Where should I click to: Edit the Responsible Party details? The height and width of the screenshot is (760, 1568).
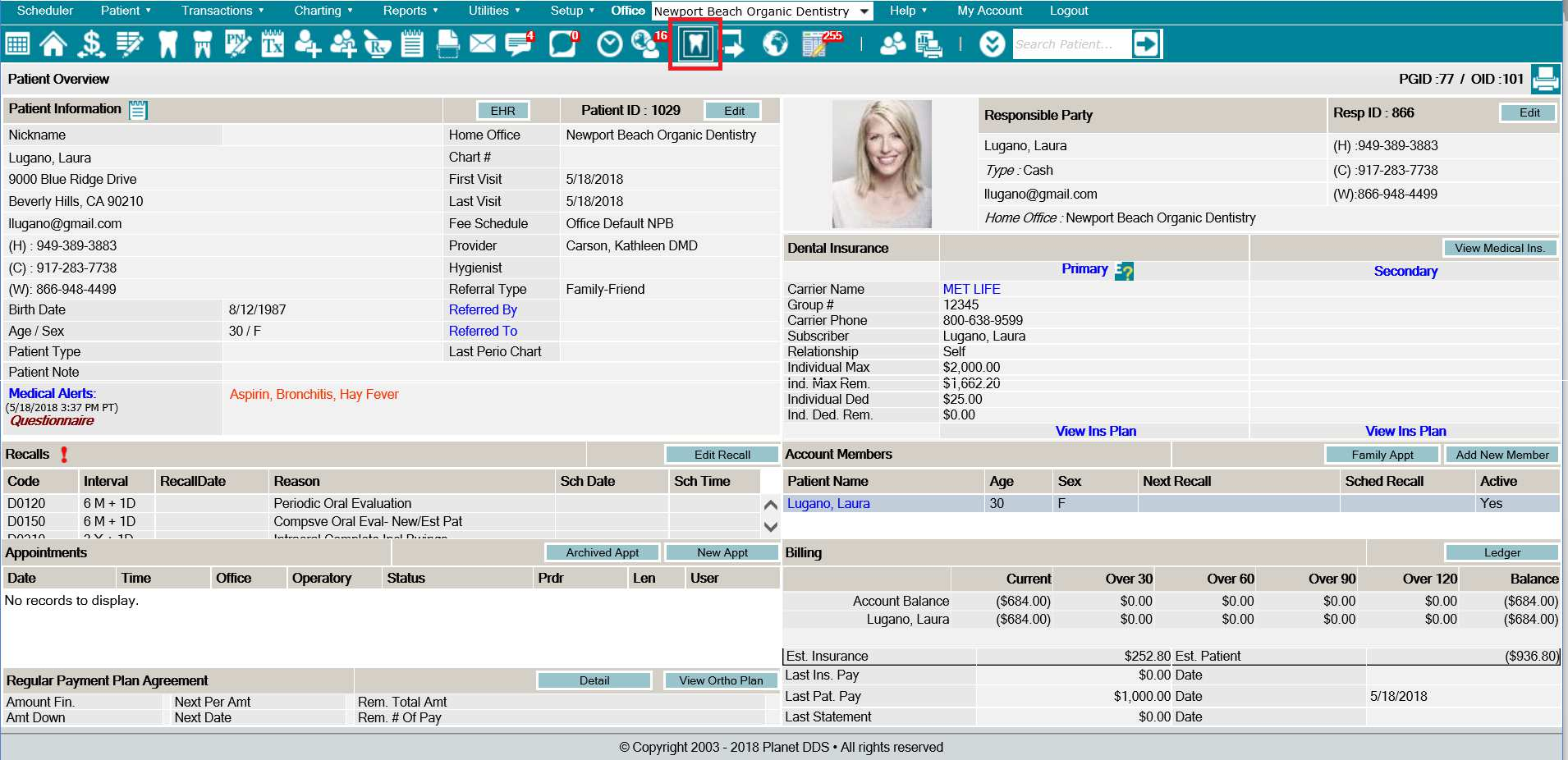(x=1529, y=112)
